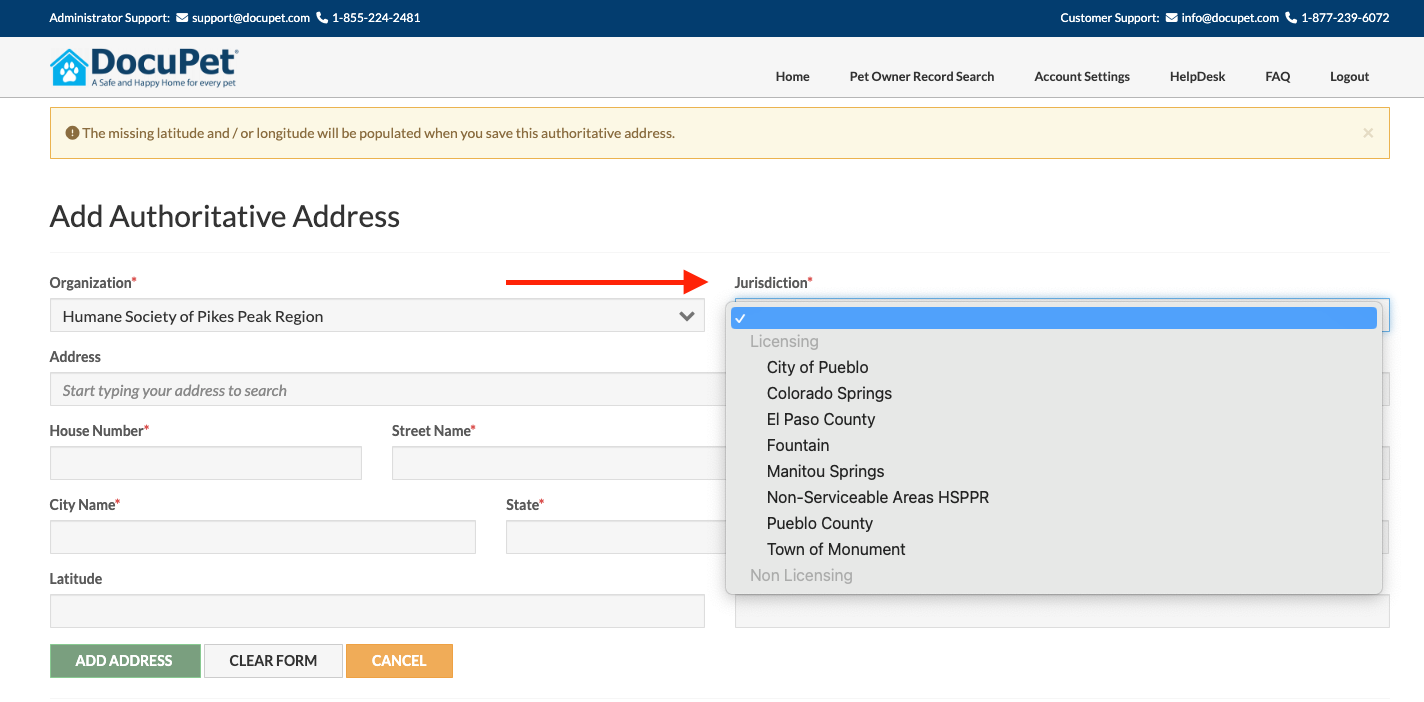Image resolution: width=1424 pixels, height=702 pixels.
Task: Email support@docupet.com link
Action: pyautogui.click(x=250, y=18)
